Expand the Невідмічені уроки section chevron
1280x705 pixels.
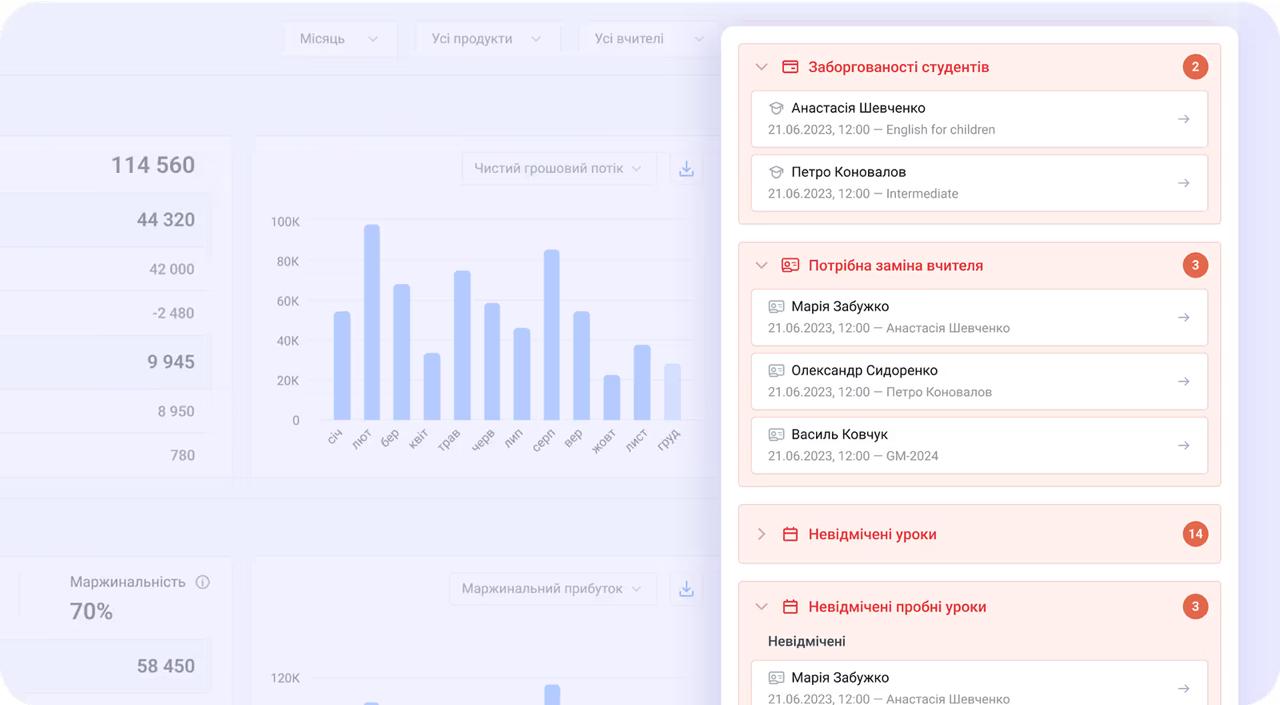coord(761,534)
